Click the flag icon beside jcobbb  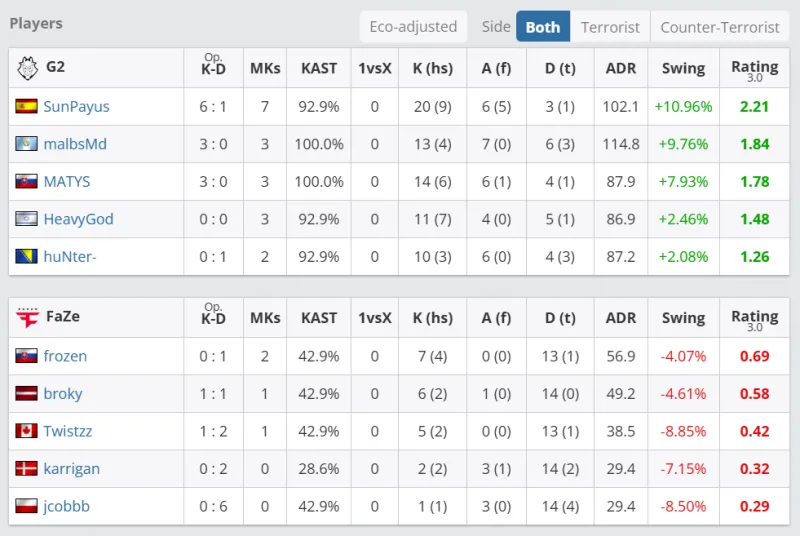point(26,506)
